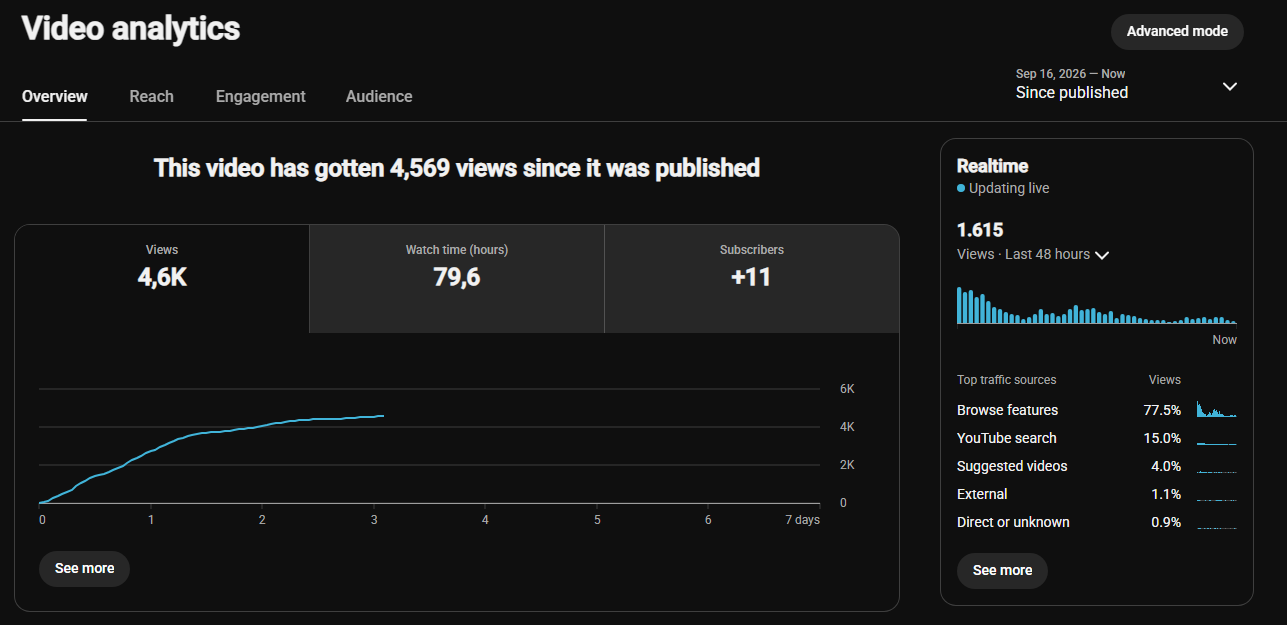
Task: Click the 4,569 views headline text
Action: pyautogui.click(x=457, y=168)
